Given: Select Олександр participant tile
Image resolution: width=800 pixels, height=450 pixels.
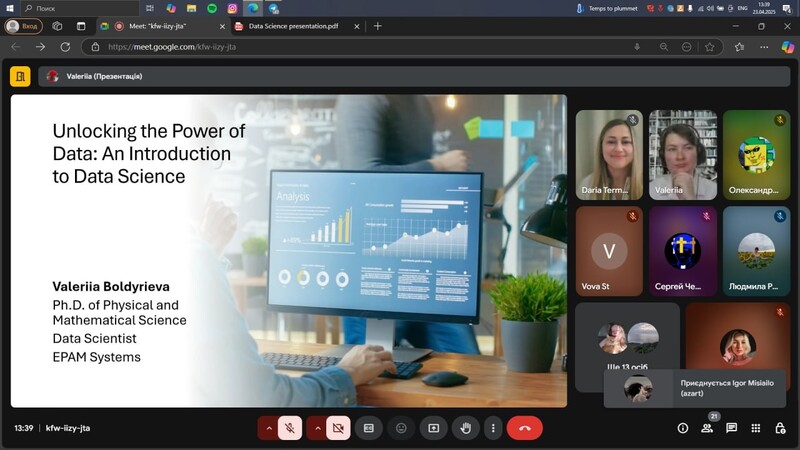Looking at the screenshot, I should (x=756, y=155).
